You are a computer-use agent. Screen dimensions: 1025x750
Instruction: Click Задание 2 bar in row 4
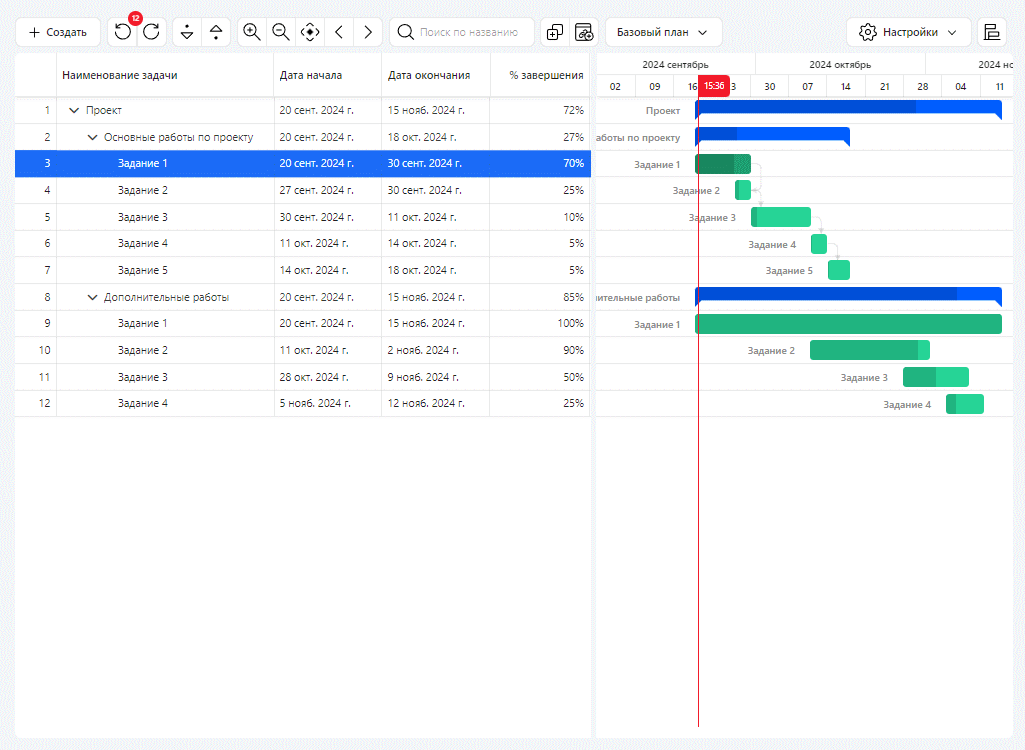click(743, 190)
